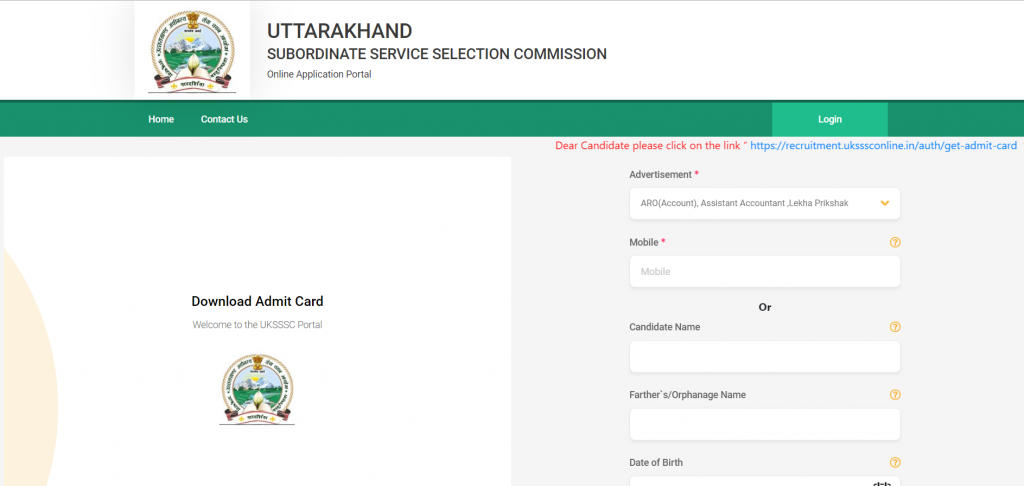Open help icon next to Date of Birth
Image resolution: width=1024 pixels, height=486 pixels.
895,462
